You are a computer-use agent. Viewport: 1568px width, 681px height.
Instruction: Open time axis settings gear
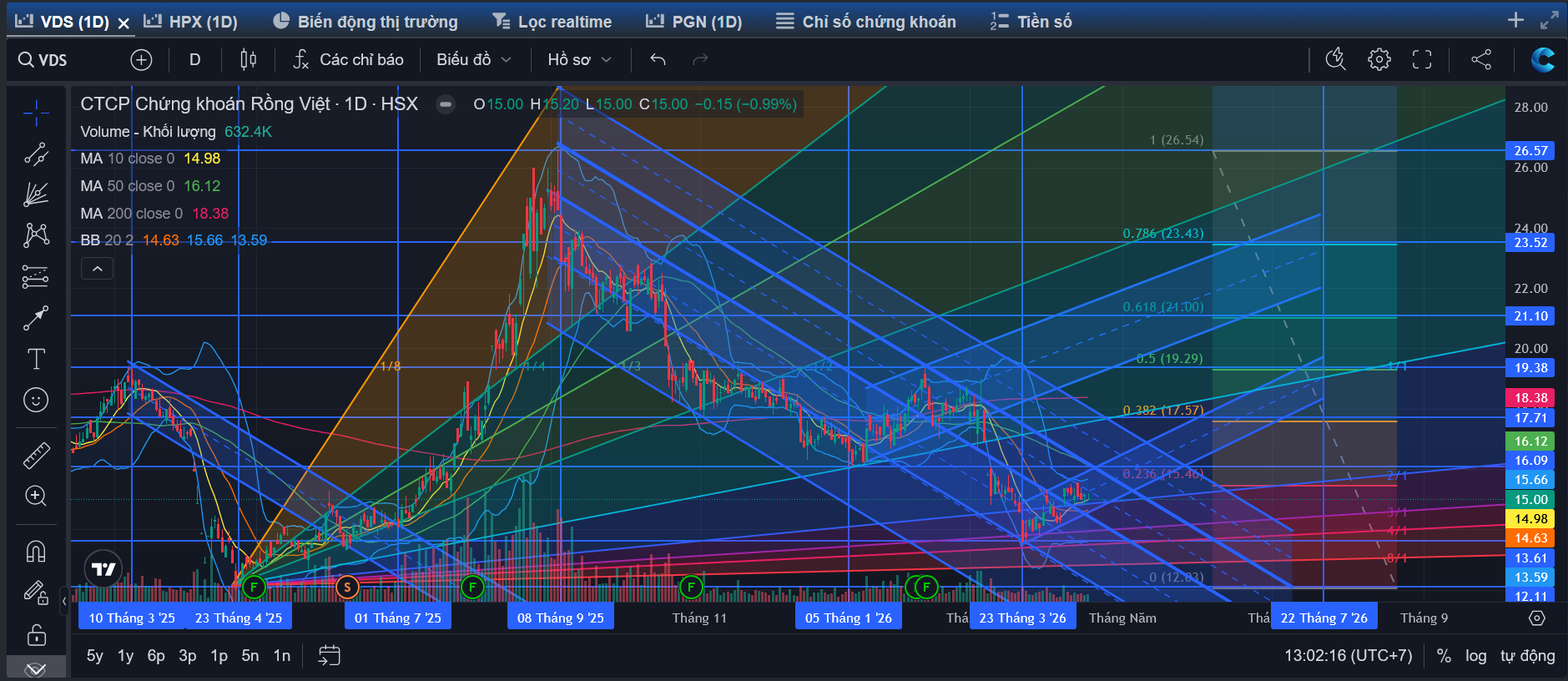pos(1537,618)
